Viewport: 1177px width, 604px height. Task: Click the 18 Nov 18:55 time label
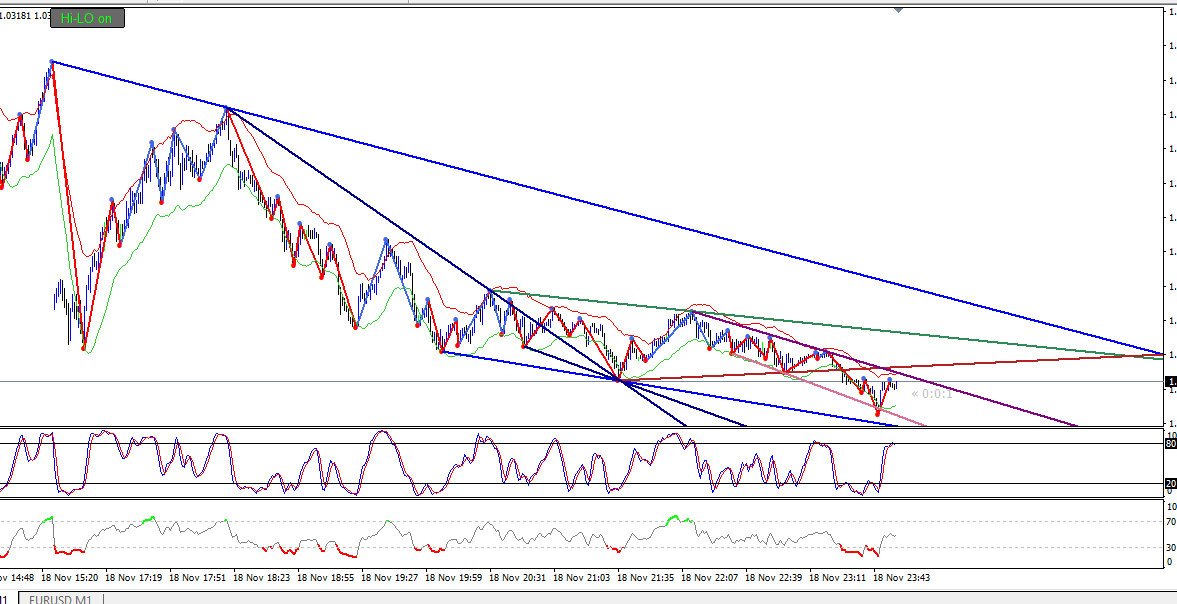coord(326,578)
